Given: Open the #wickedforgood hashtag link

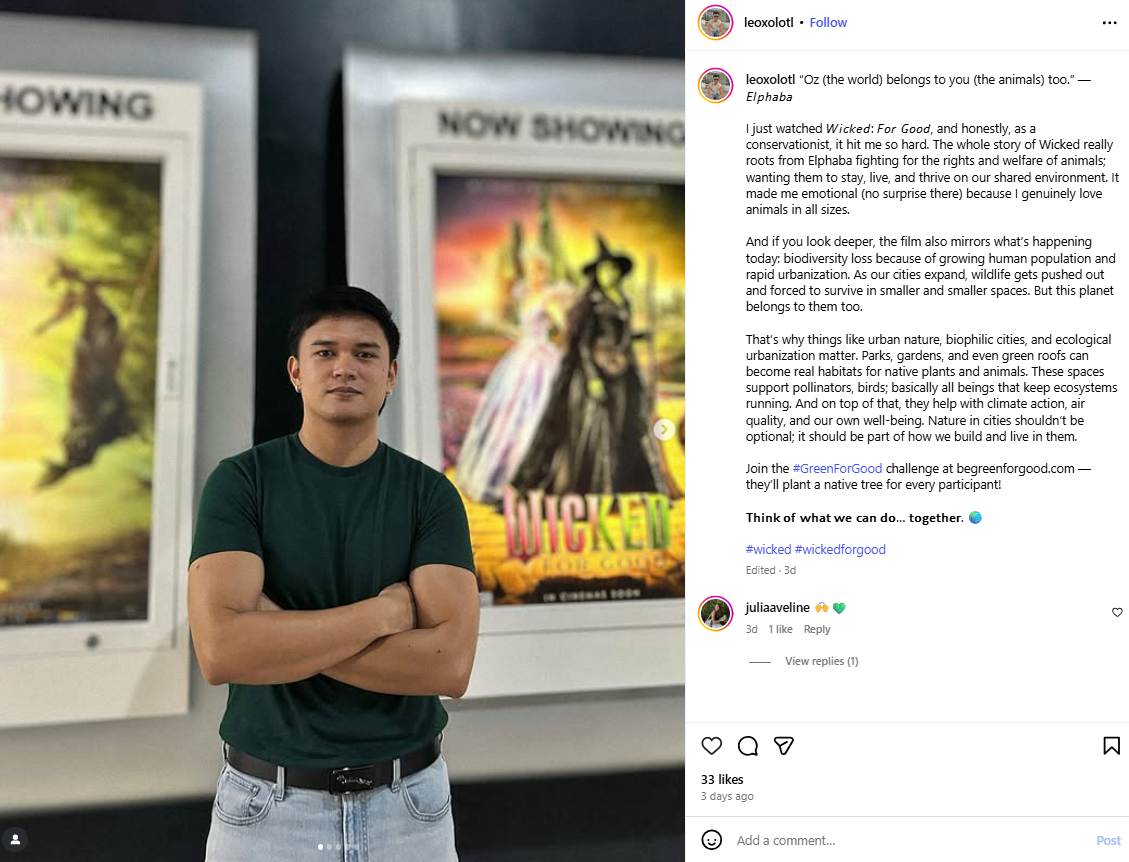Looking at the screenshot, I should pyautogui.click(x=840, y=549).
